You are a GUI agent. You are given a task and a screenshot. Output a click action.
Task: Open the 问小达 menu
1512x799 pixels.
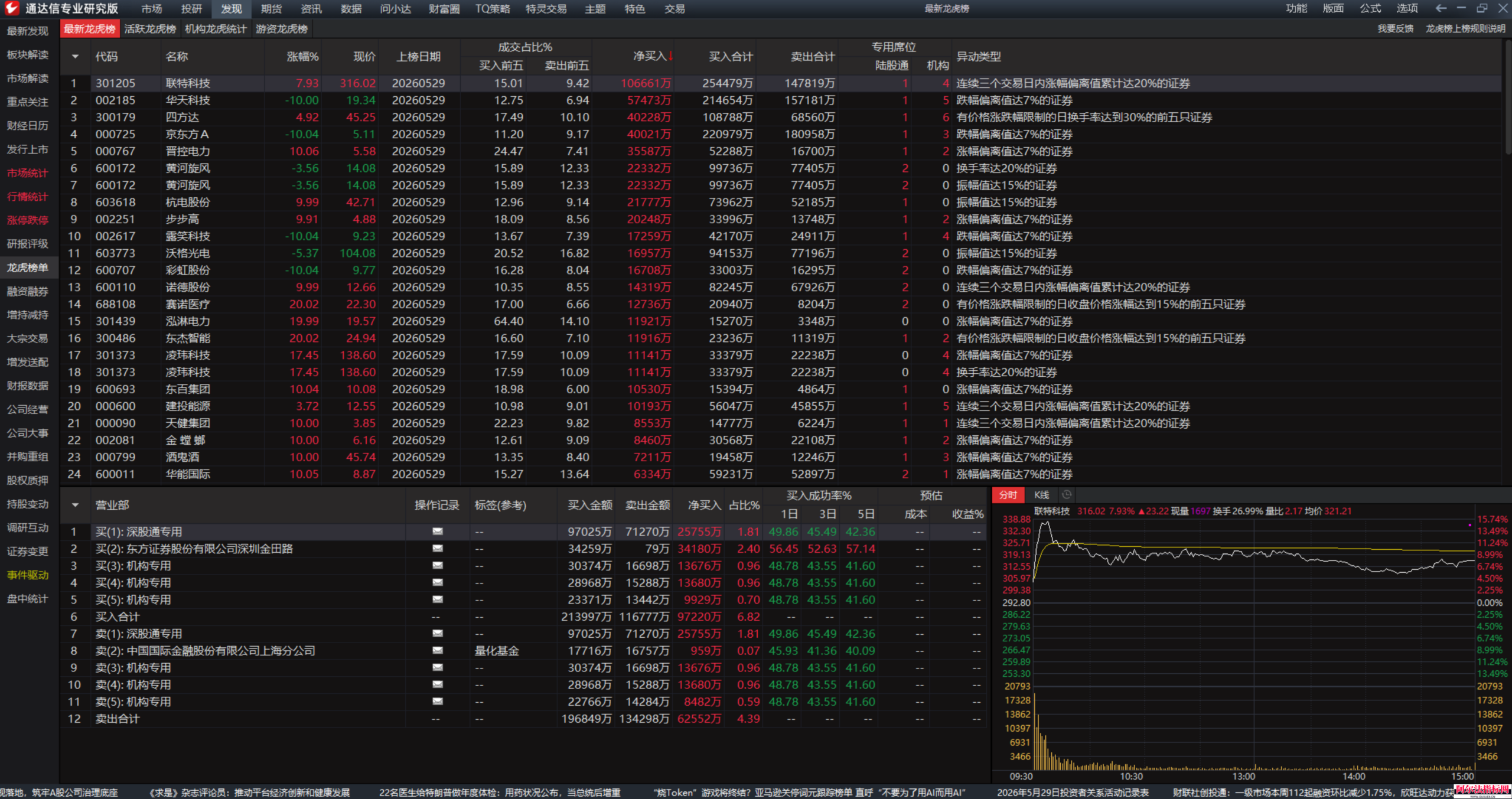coord(396,9)
